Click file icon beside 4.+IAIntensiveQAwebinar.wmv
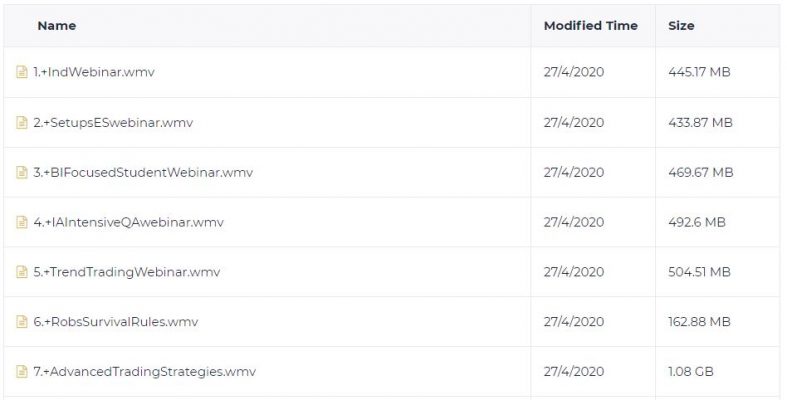Screen dimensions: 787x400 tap(22, 222)
